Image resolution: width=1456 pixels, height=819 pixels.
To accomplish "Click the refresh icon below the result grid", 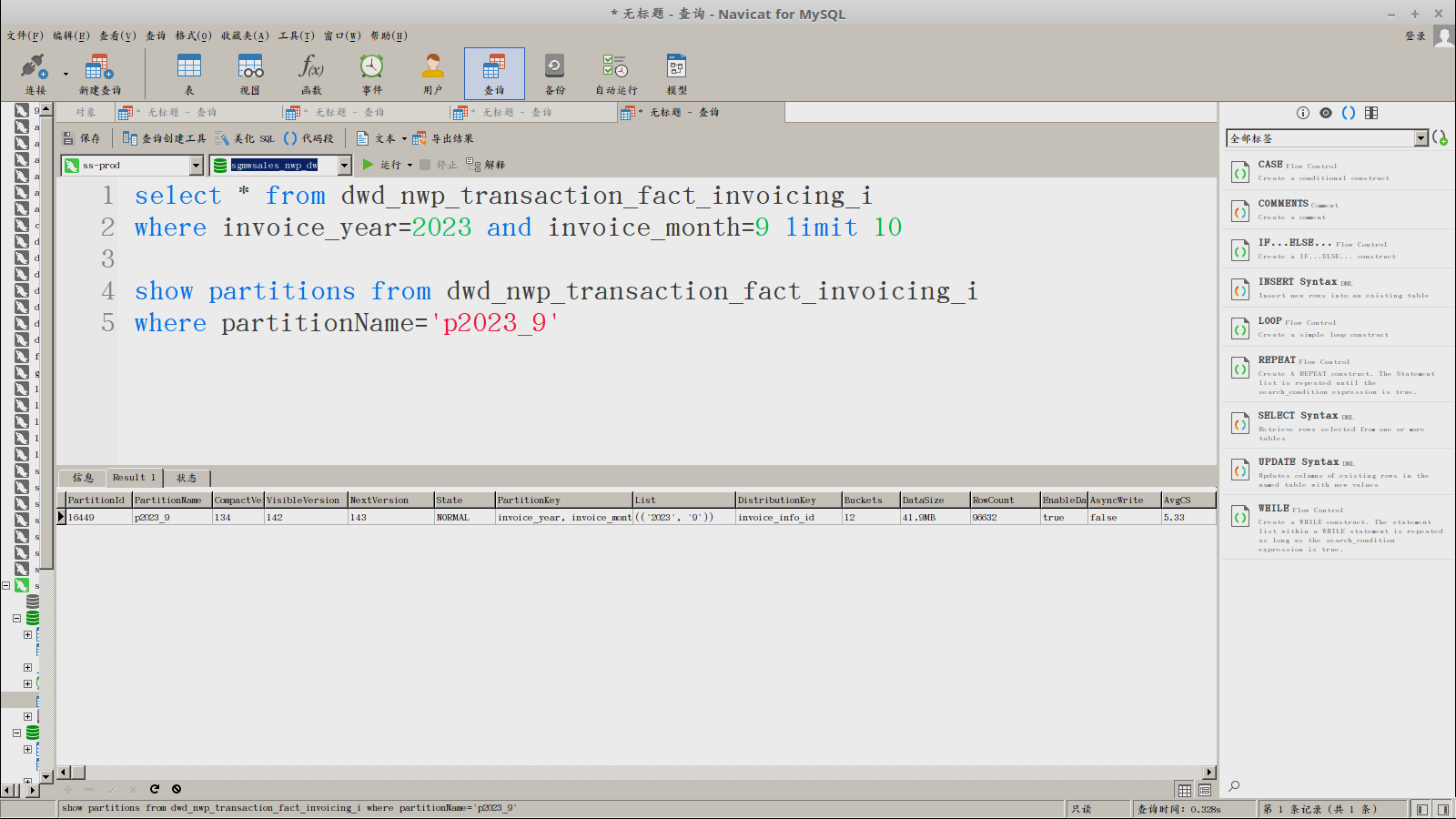I will click(155, 789).
